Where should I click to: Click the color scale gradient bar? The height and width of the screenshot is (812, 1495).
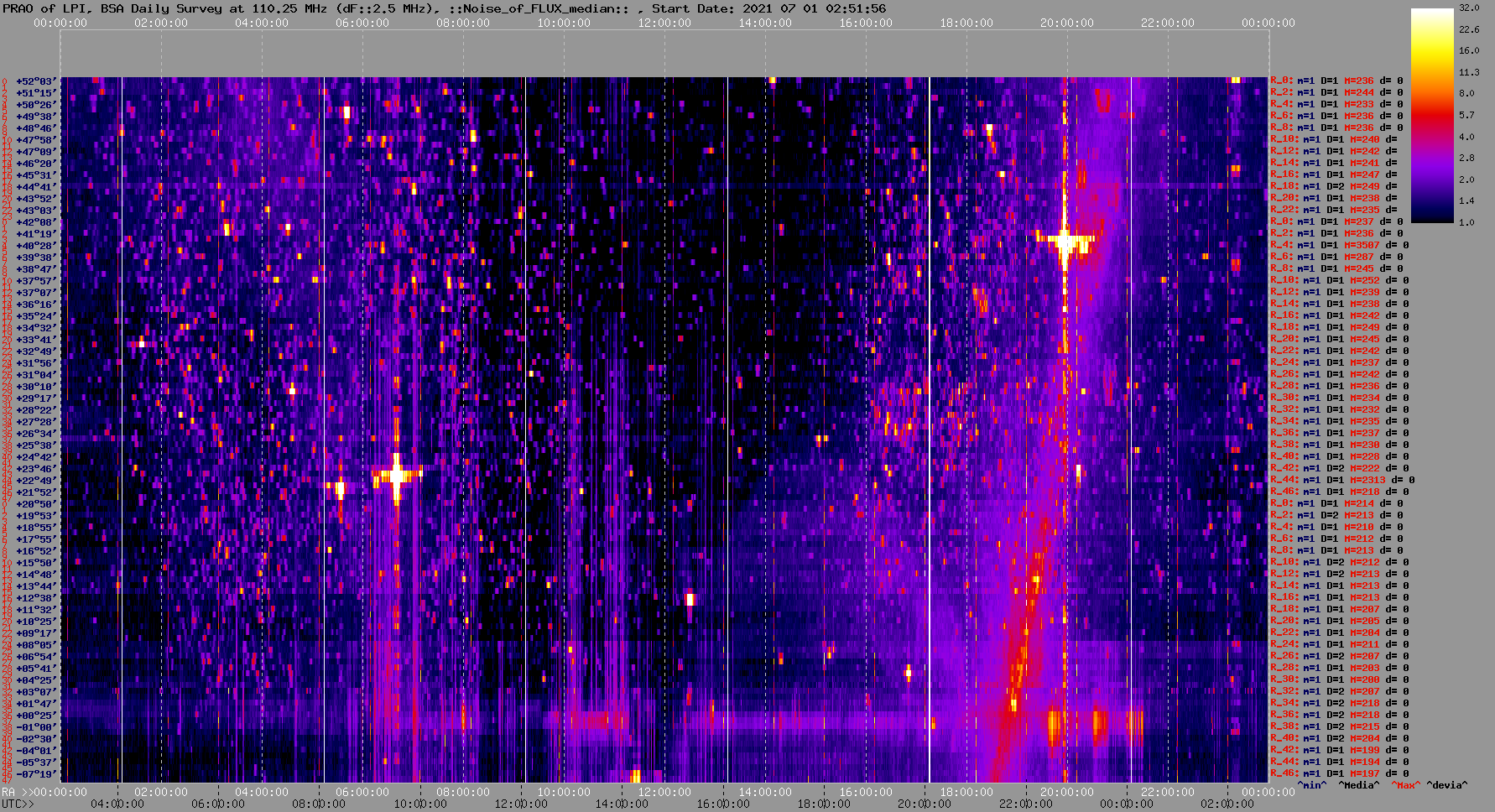tap(1432, 115)
